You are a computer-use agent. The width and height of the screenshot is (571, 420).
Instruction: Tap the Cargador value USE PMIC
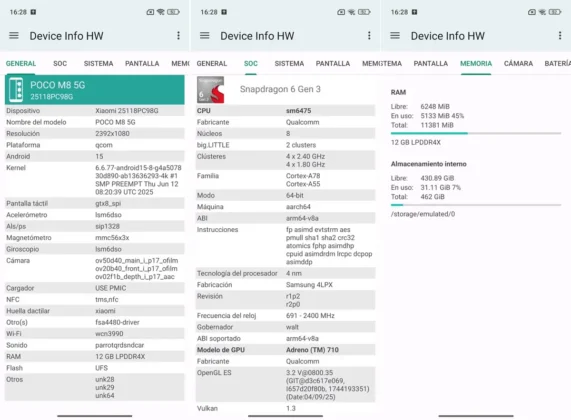click(111, 288)
